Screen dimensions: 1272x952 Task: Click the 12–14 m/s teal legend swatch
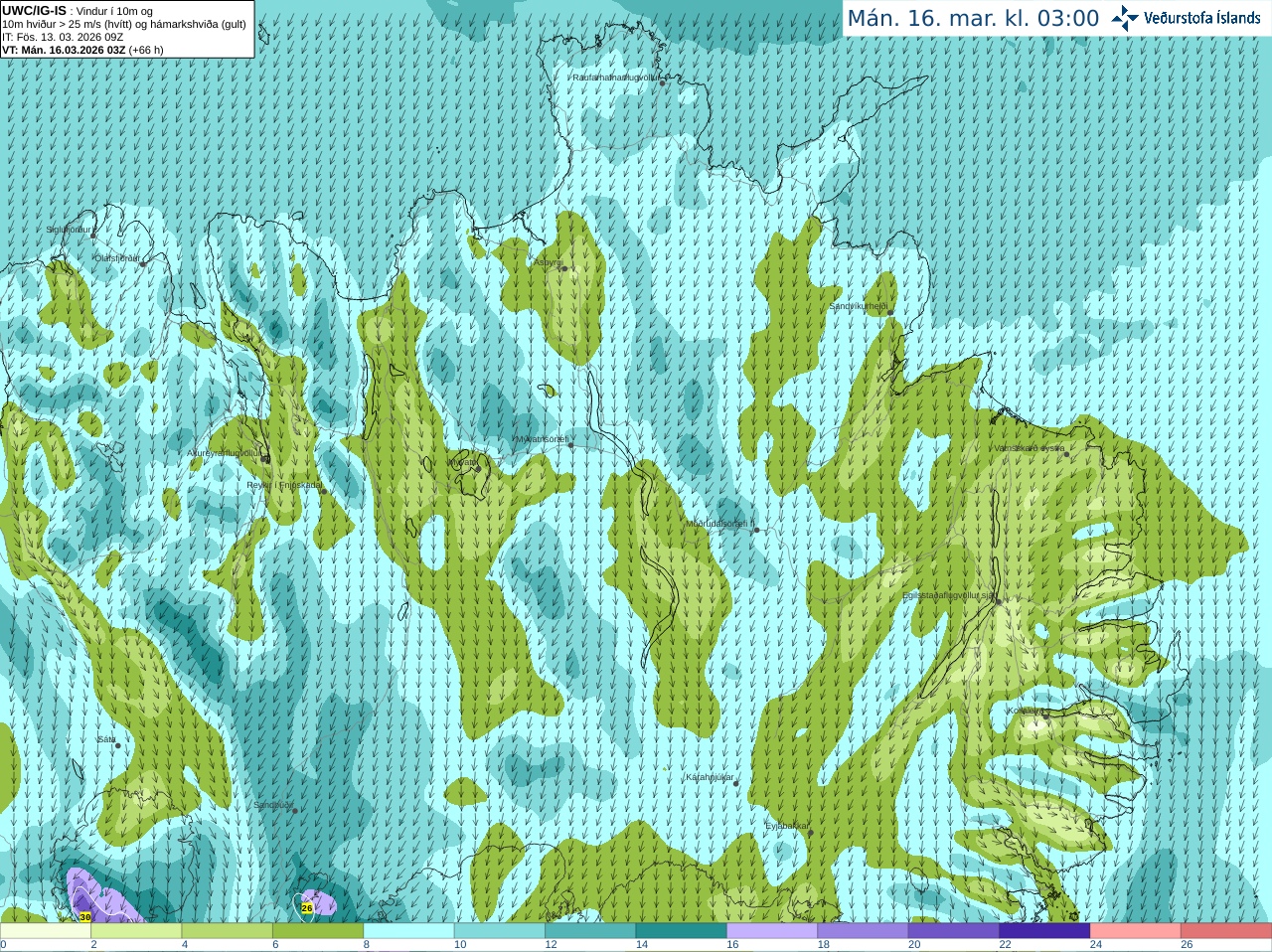coord(590,931)
